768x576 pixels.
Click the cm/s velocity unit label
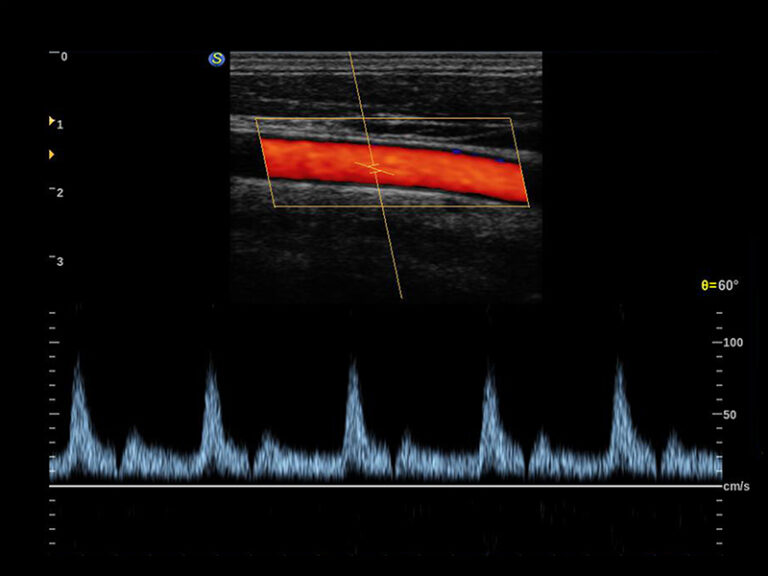(x=736, y=486)
